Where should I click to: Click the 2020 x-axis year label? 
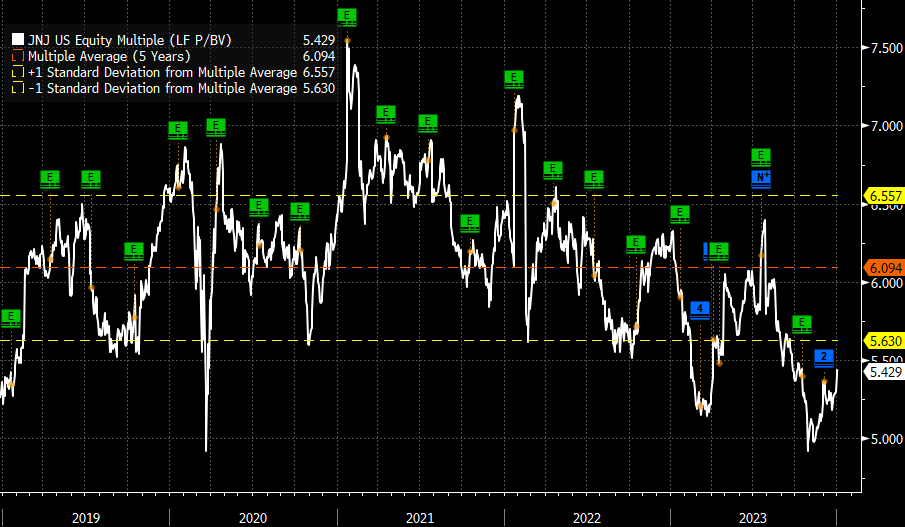(253, 518)
